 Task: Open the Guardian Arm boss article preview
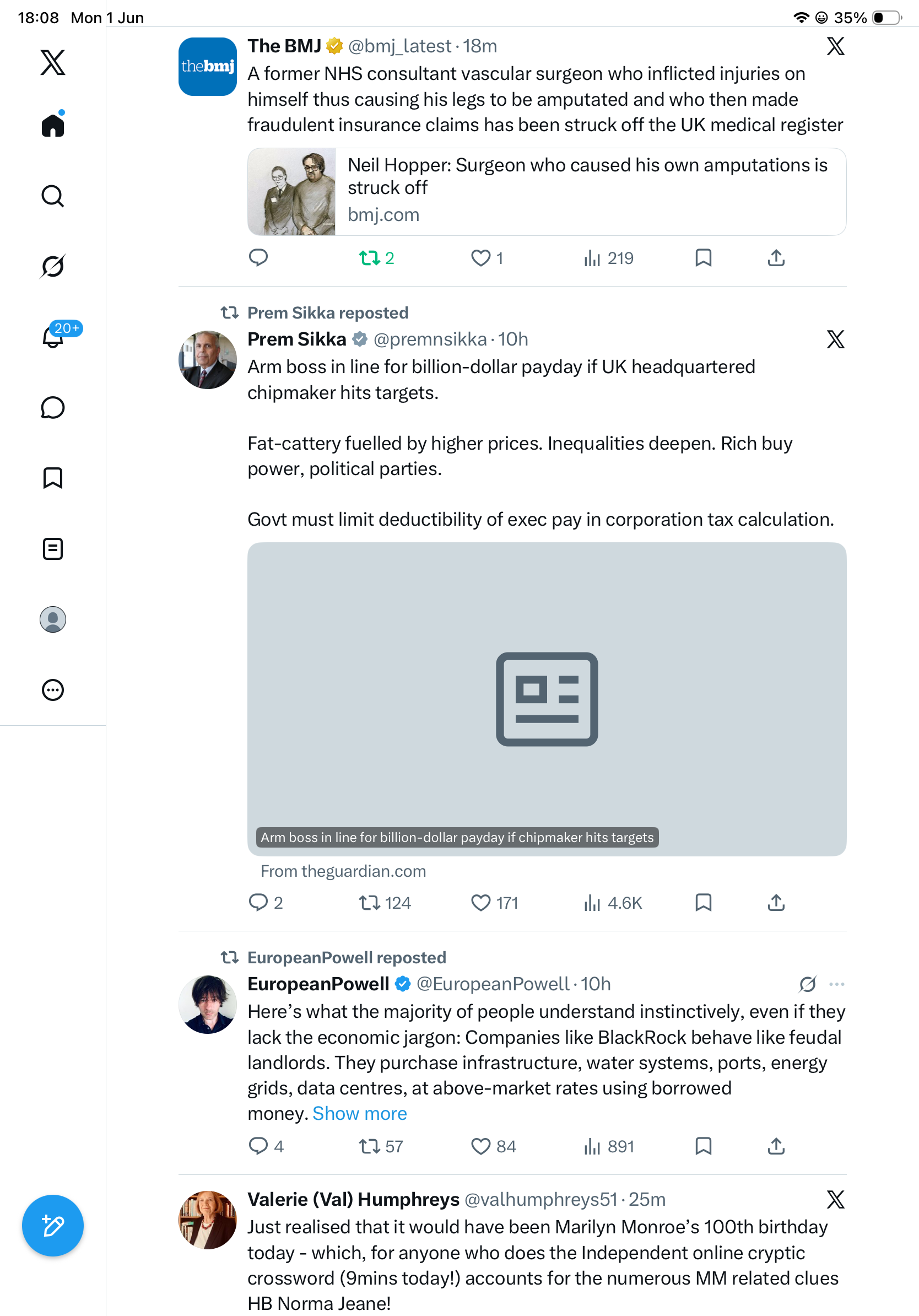[x=547, y=699]
